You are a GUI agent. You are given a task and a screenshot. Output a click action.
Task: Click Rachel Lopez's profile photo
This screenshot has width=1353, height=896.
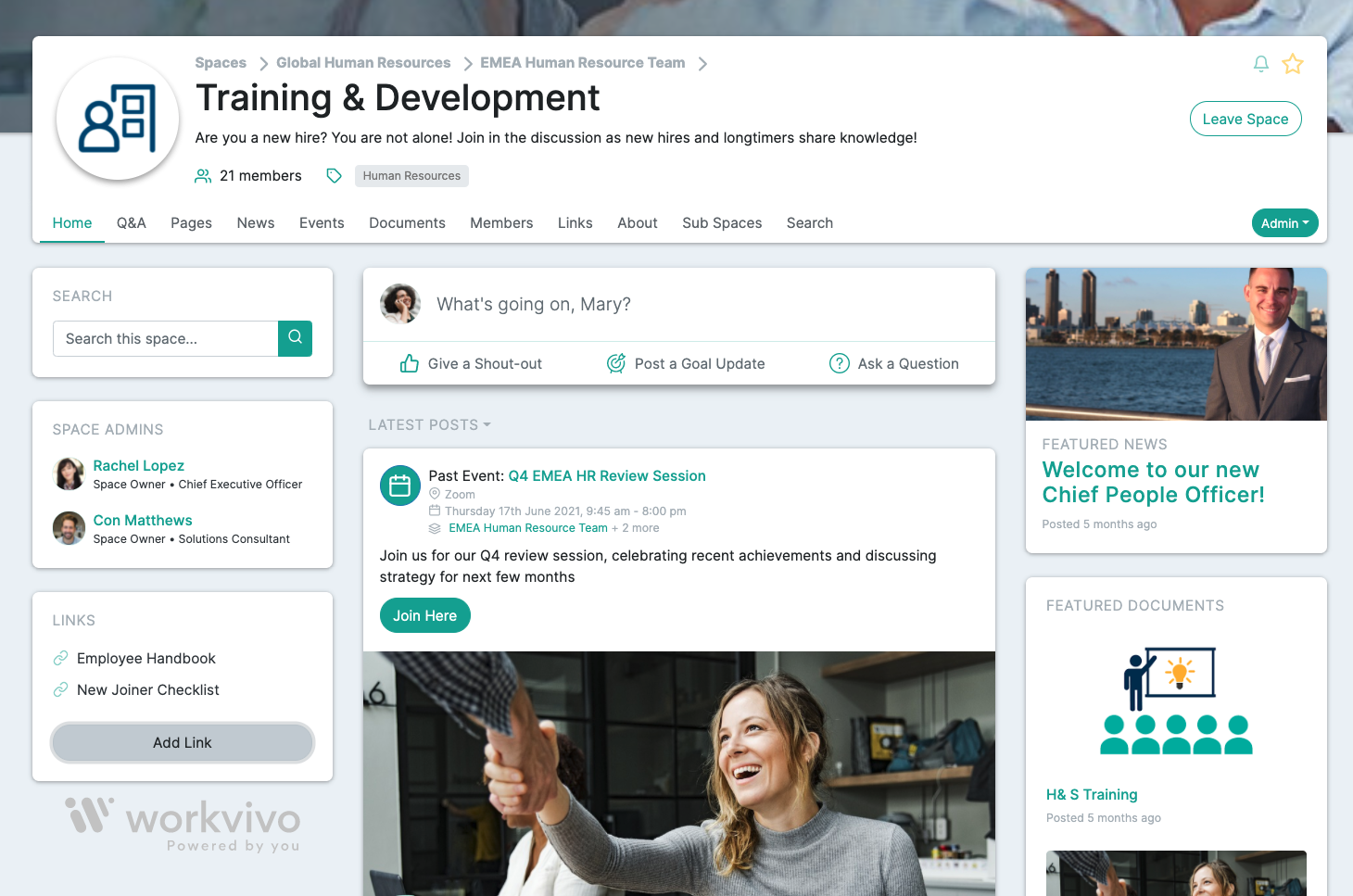click(x=69, y=473)
